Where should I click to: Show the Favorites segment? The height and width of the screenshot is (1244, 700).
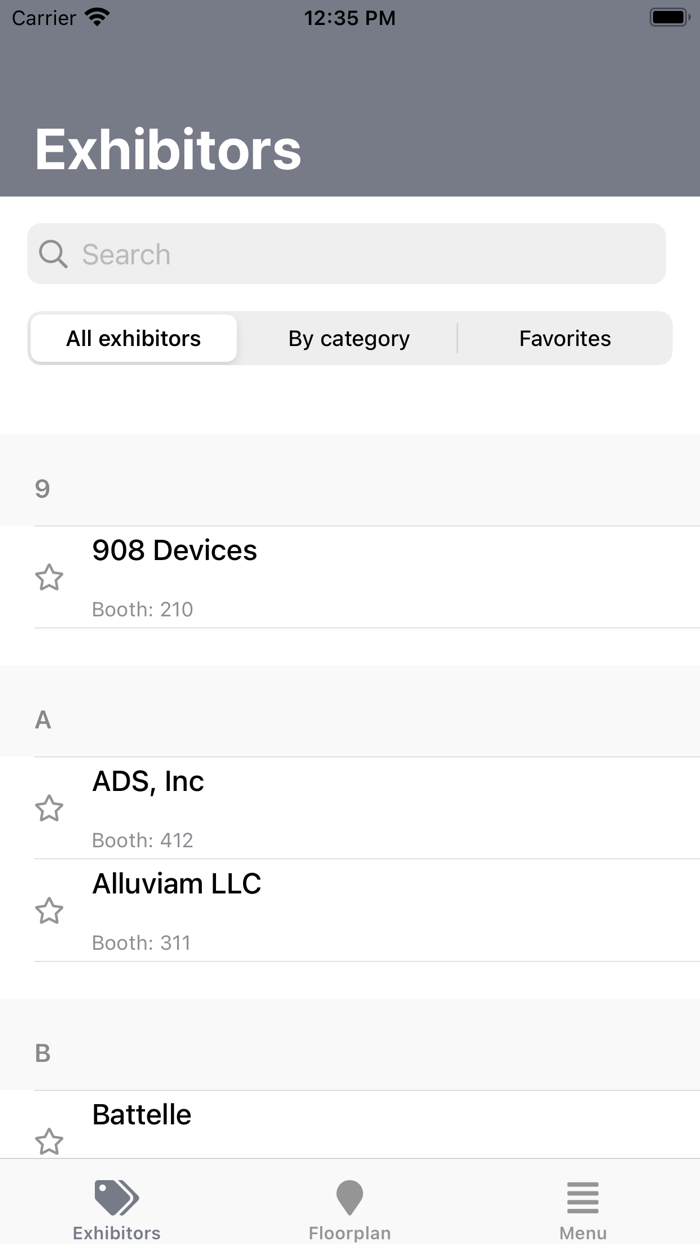click(x=564, y=339)
